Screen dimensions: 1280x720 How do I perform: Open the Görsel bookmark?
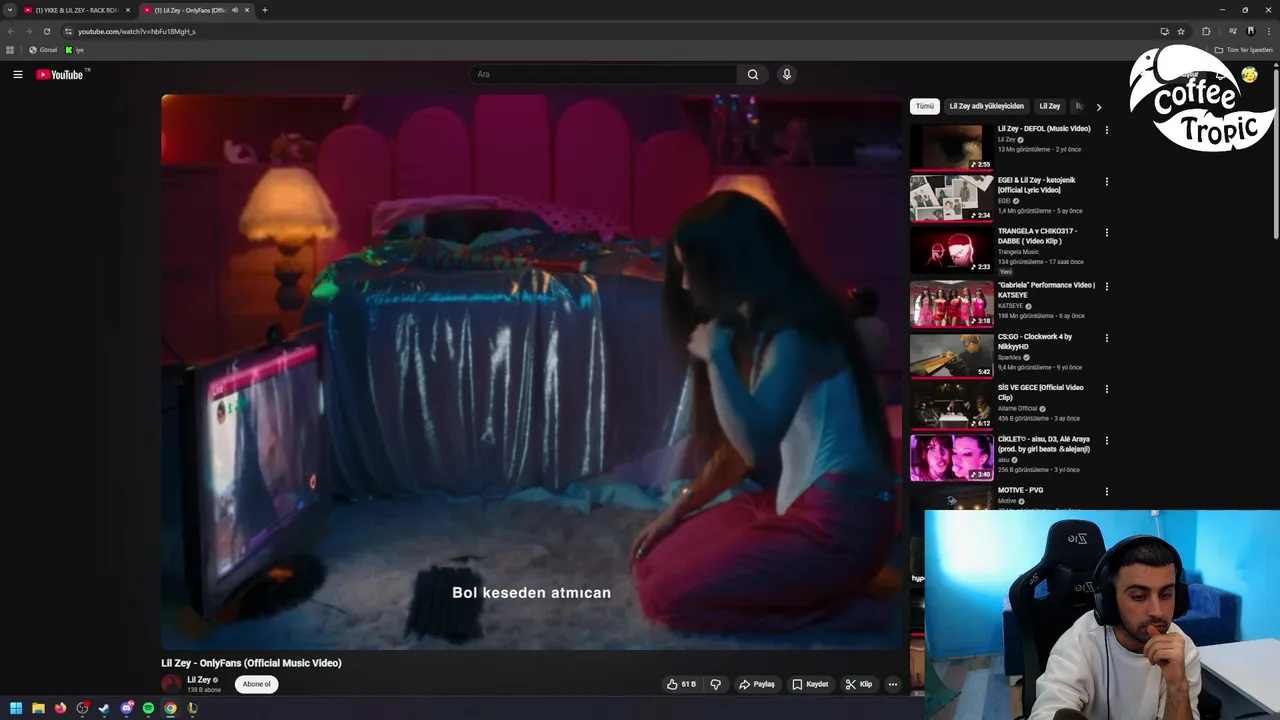click(43, 50)
